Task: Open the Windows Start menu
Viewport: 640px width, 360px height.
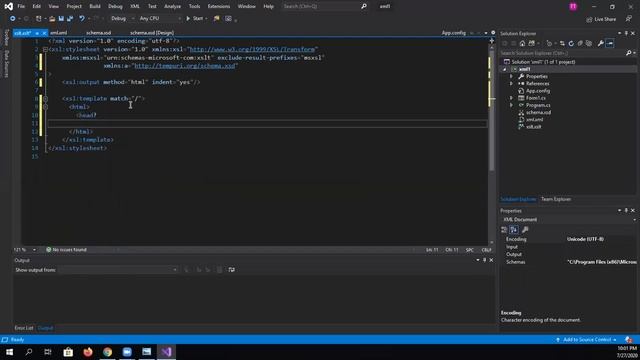Action: click(9, 352)
